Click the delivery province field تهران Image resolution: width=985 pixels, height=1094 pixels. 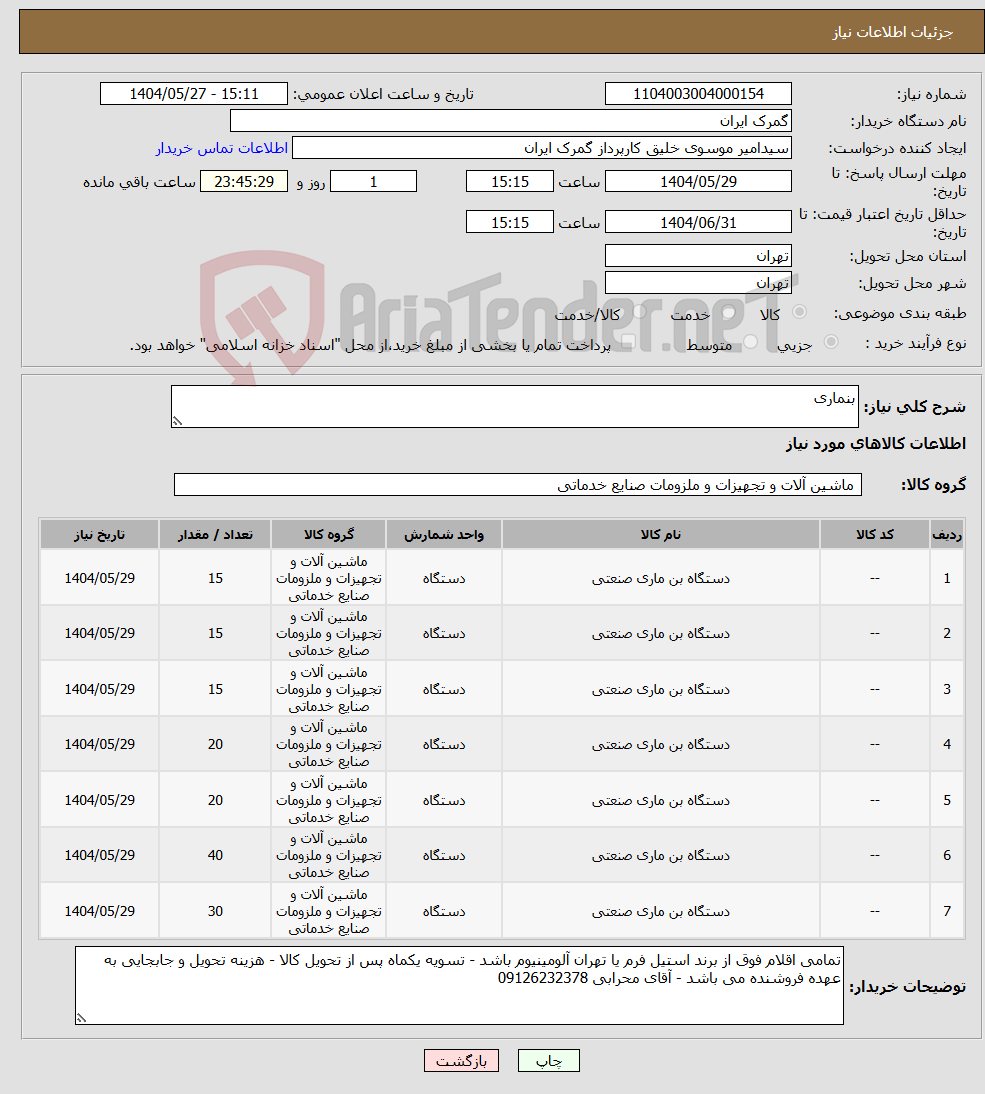698,255
